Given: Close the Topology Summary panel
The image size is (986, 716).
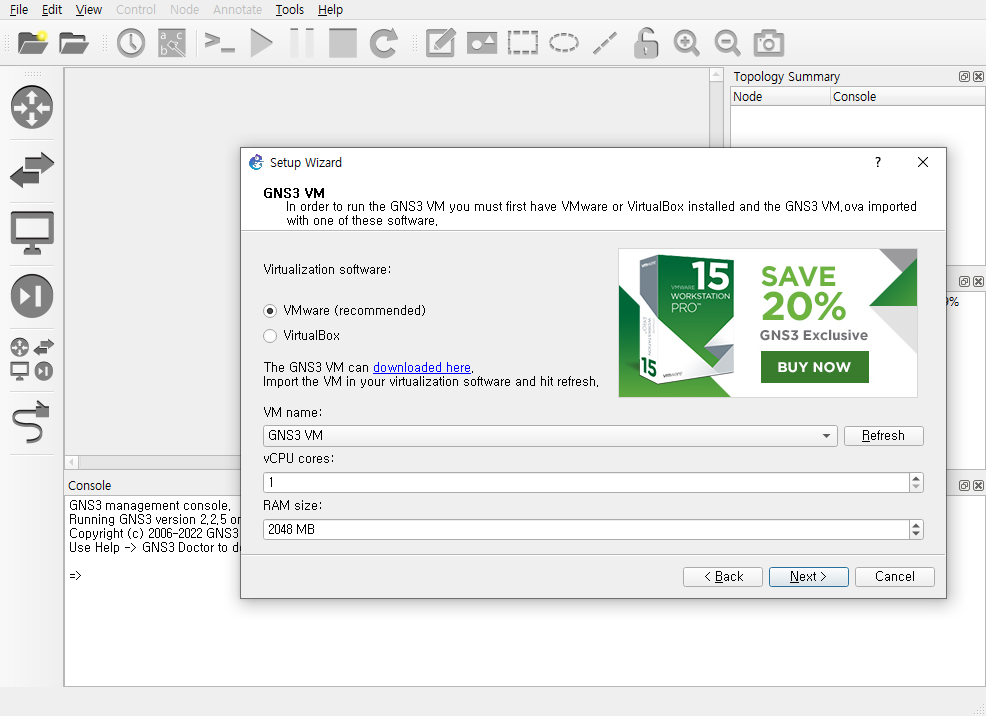Looking at the screenshot, I should [x=978, y=77].
